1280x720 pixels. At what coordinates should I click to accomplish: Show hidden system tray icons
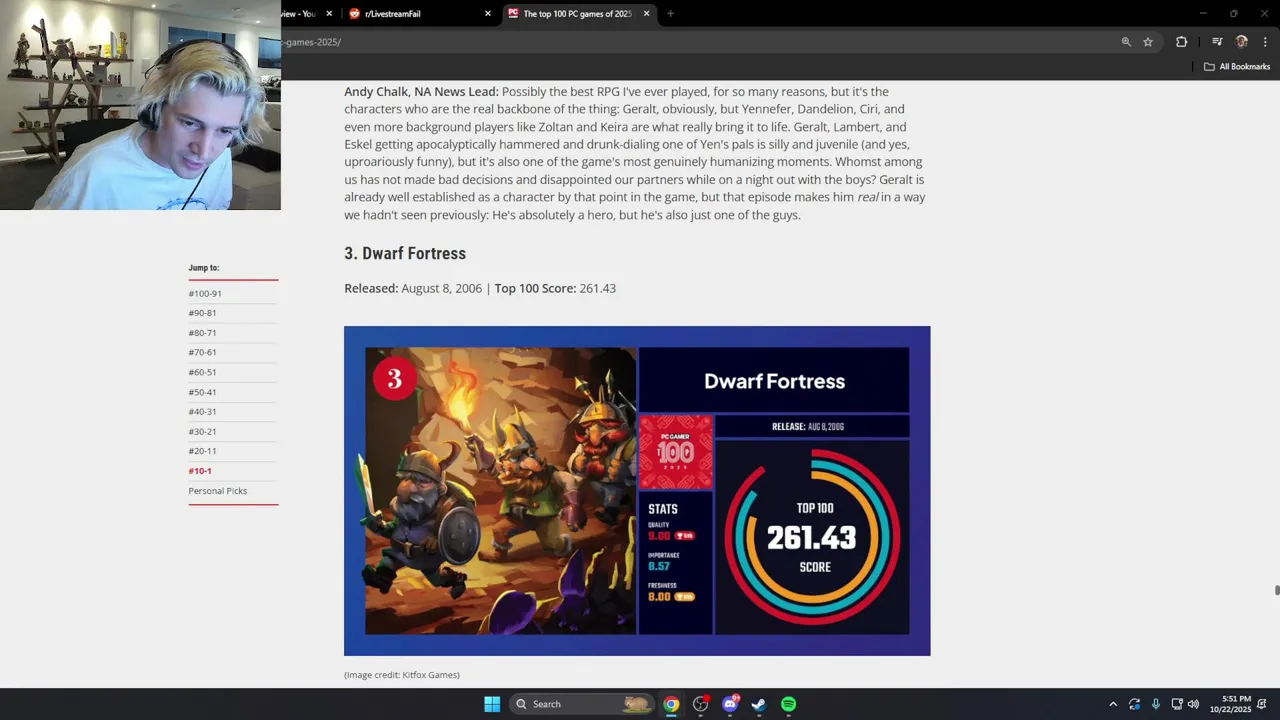(x=1113, y=704)
